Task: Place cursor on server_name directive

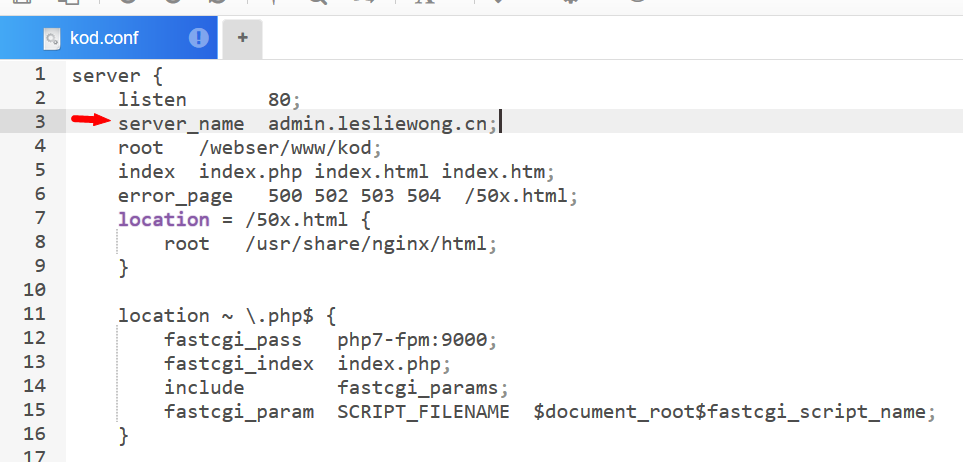Action: click(x=181, y=123)
